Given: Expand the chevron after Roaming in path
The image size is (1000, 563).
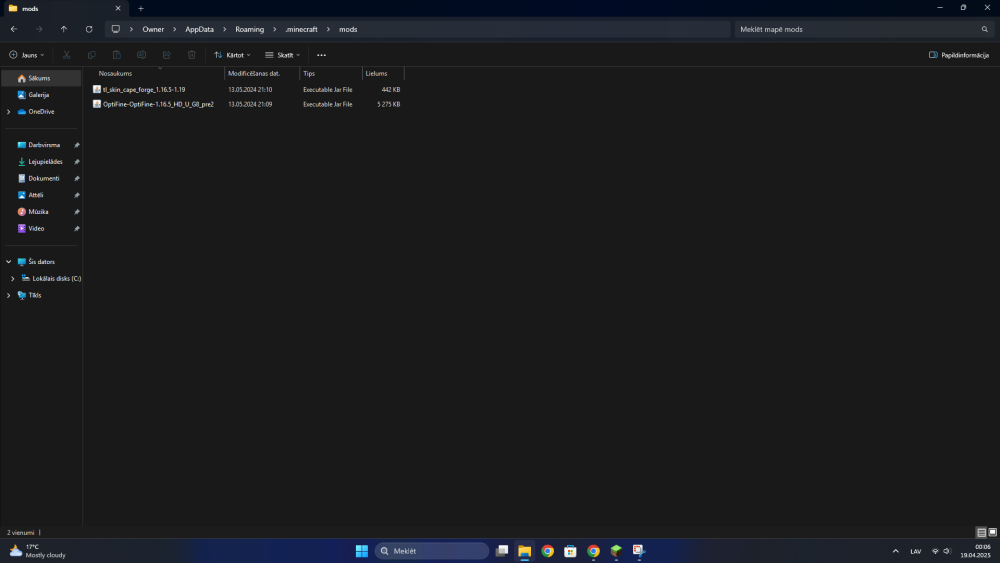Looking at the screenshot, I should click(x=275, y=29).
